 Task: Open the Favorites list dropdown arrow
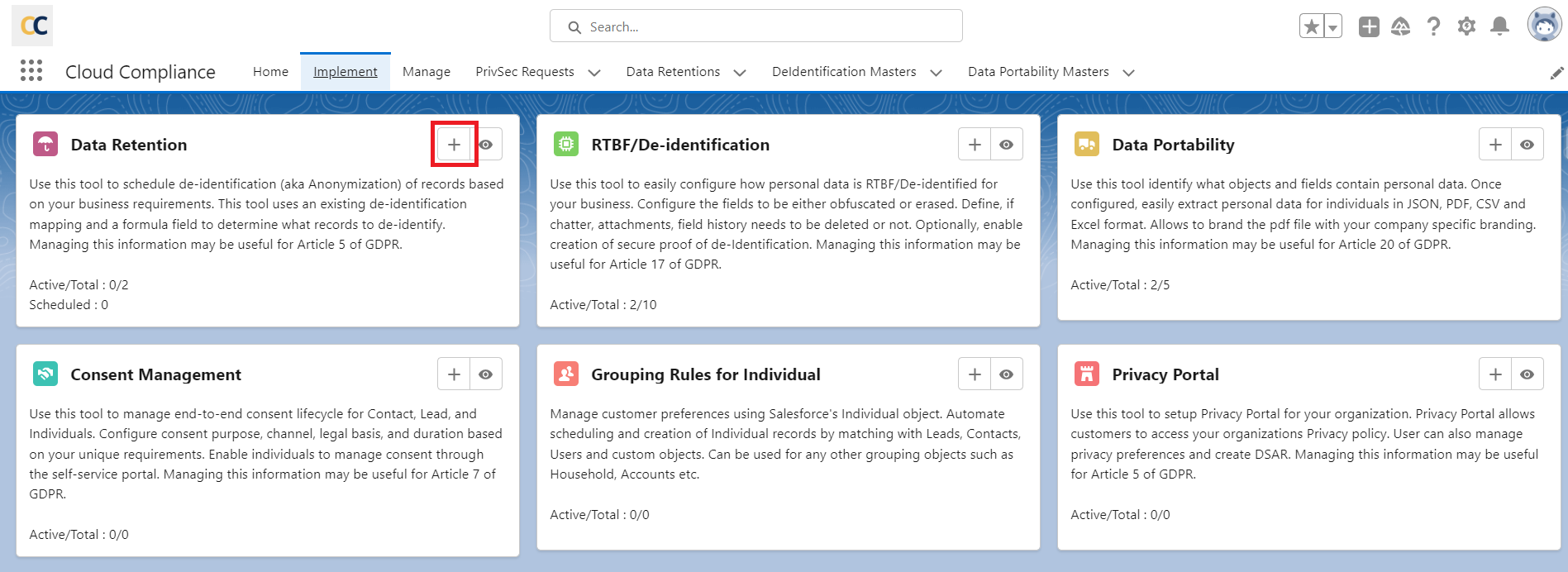[1332, 26]
